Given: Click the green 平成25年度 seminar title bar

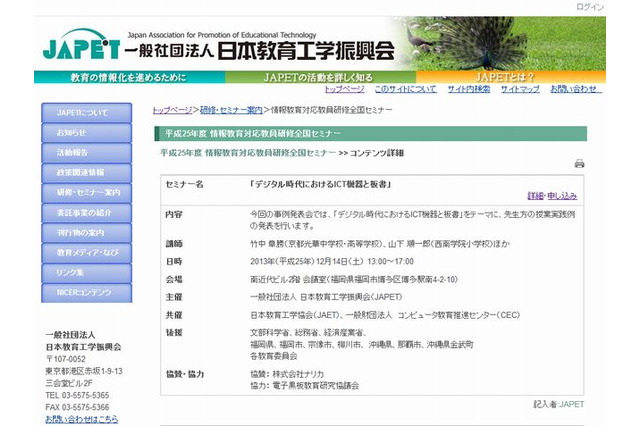Looking at the screenshot, I should point(371,133).
